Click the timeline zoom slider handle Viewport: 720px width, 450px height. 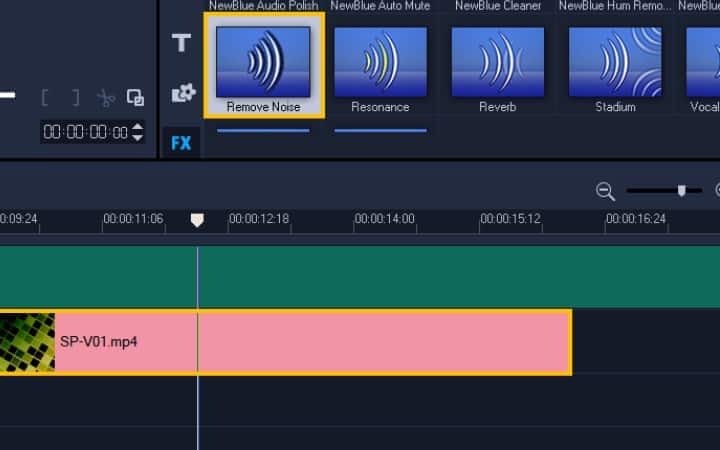[x=682, y=190]
